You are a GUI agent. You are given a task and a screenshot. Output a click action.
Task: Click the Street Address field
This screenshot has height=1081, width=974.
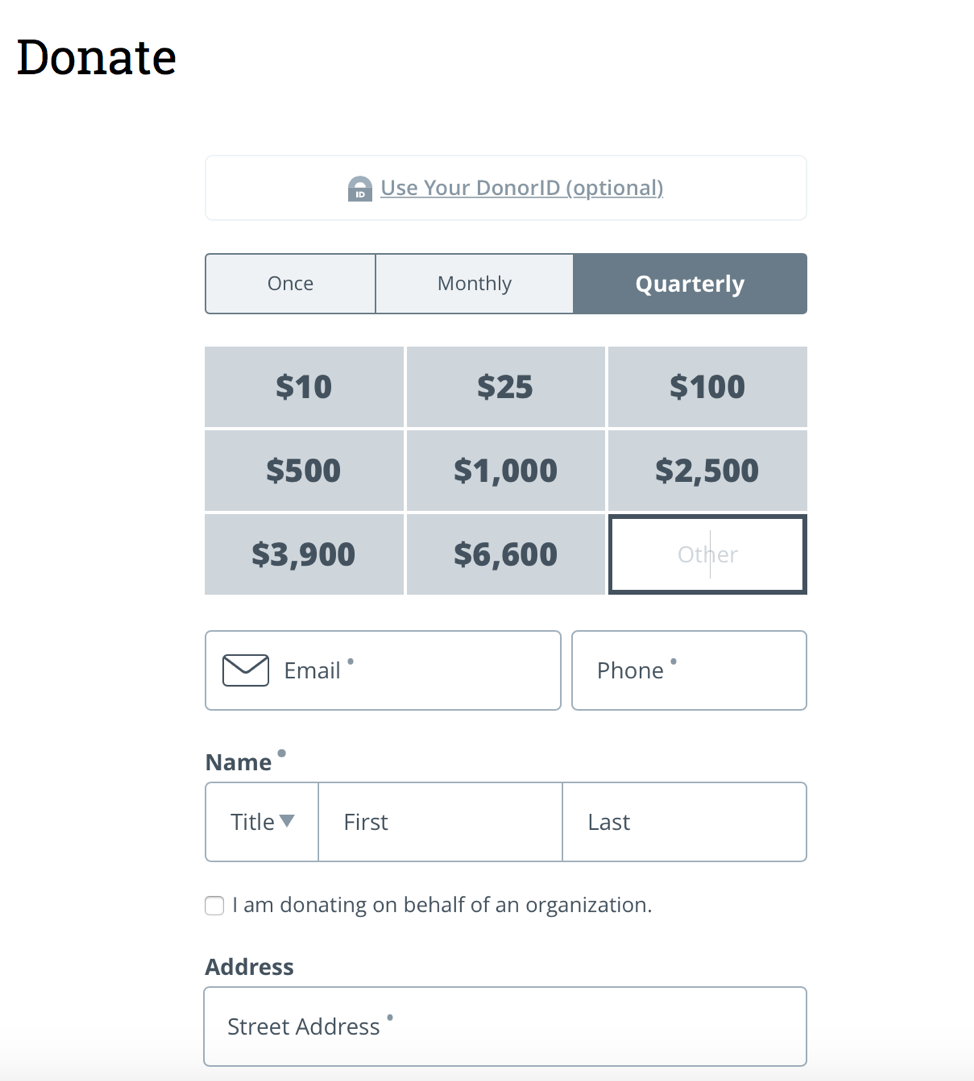(x=505, y=1027)
